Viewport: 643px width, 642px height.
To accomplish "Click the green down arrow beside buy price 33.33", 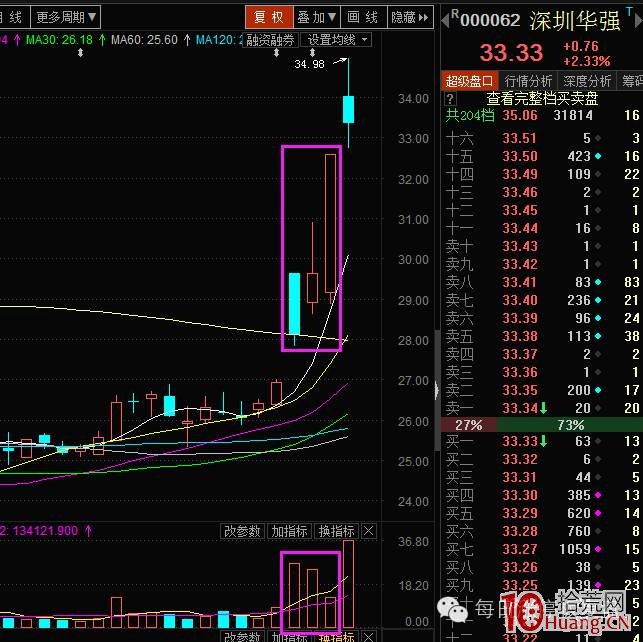I will (x=543, y=441).
